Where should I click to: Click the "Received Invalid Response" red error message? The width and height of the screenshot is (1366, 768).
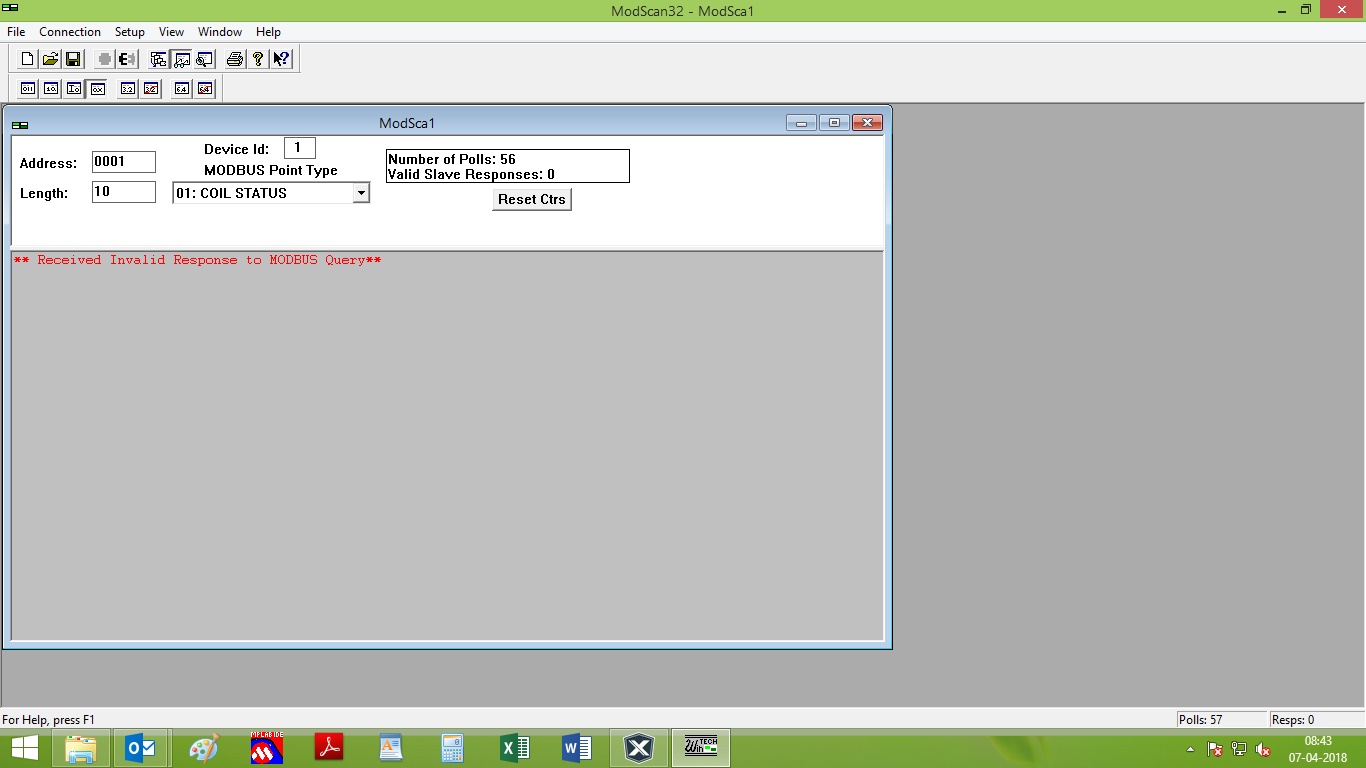click(197, 260)
